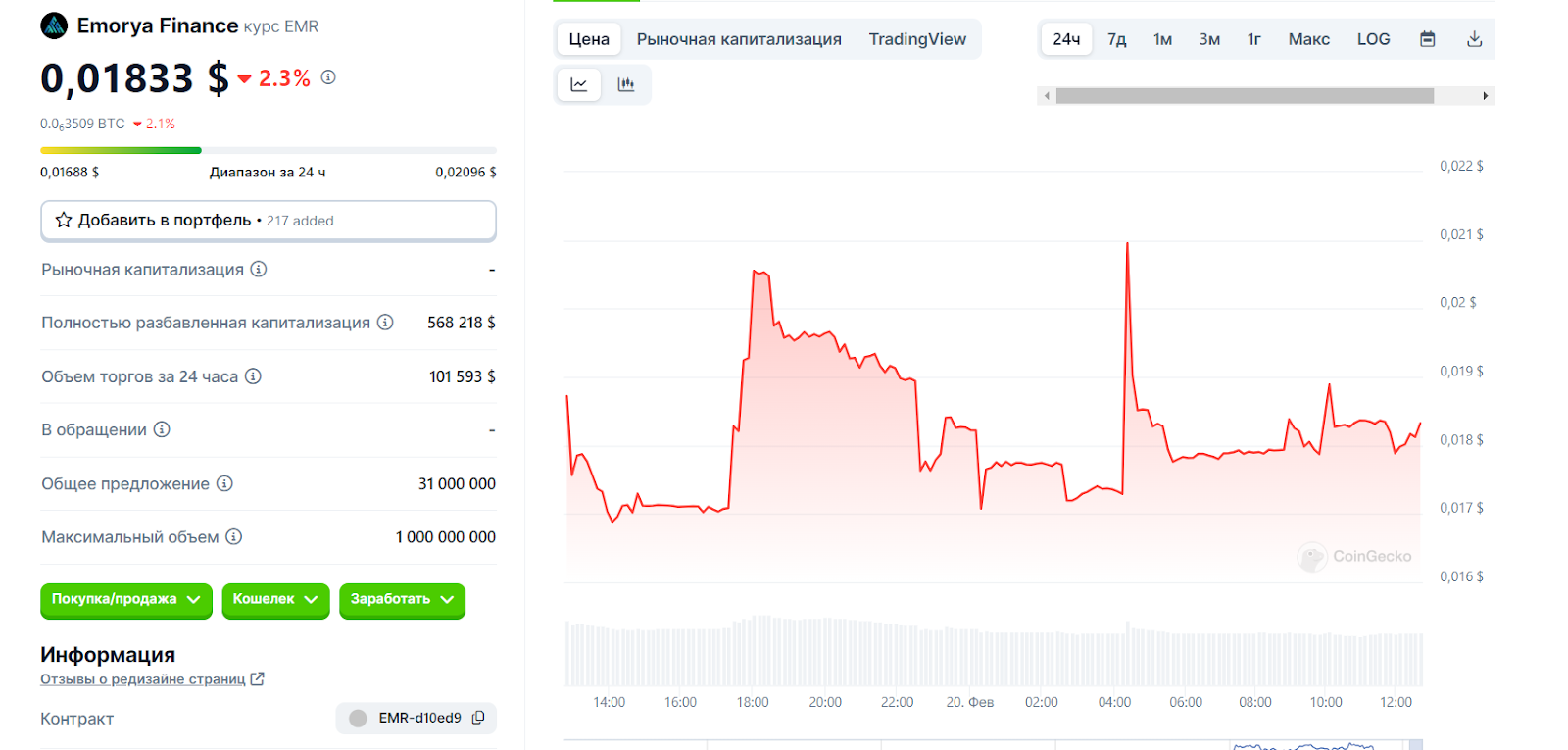
Task: Select the 1г time range
Action: 1253,39
